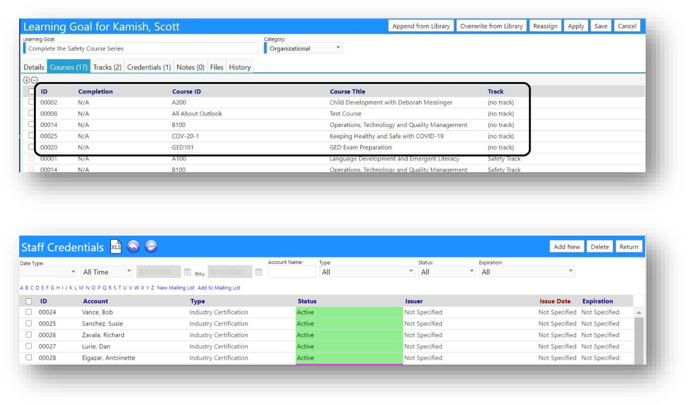
Task: Click Save in Learning Goal header
Action: [601, 26]
